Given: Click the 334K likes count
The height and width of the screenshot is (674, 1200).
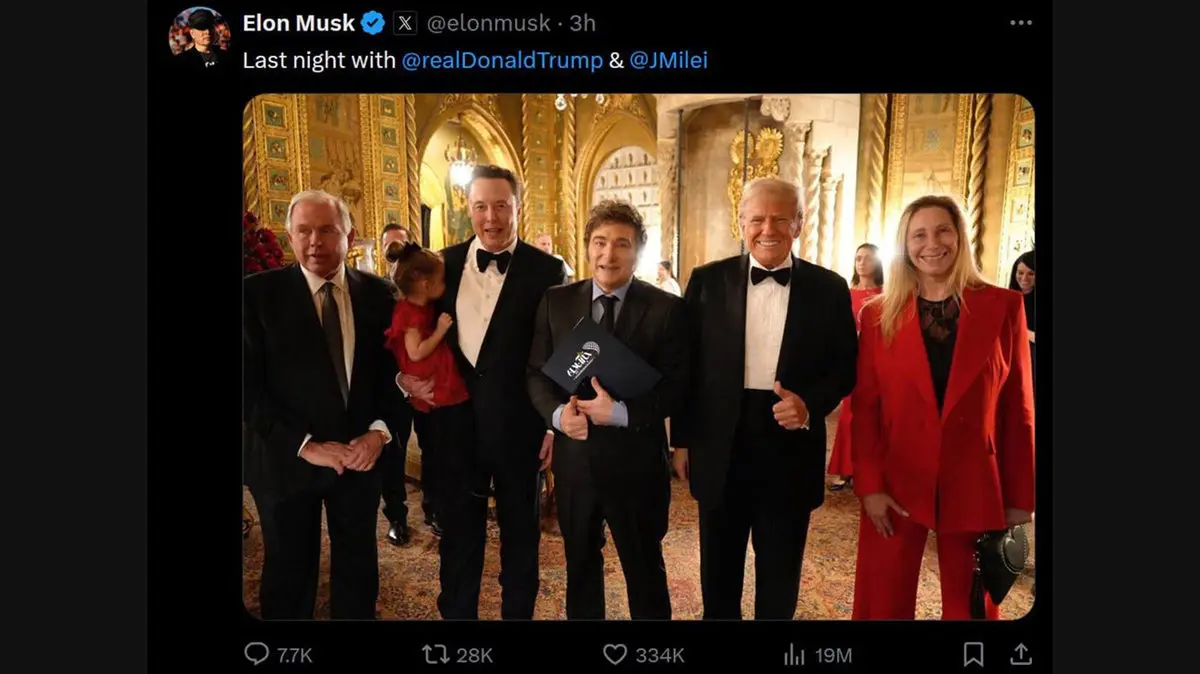Looking at the screenshot, I should tap(660, 655).
